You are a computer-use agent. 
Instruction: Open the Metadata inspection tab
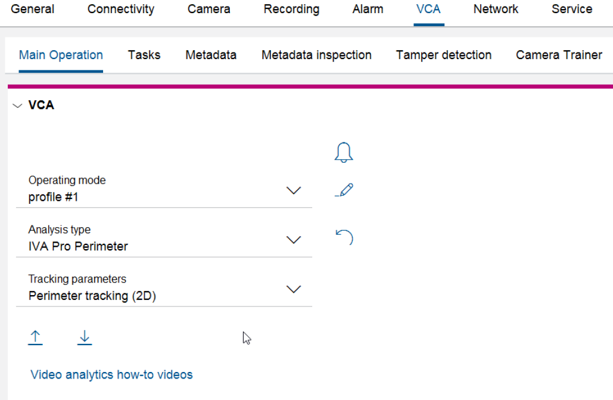point(316,55)
